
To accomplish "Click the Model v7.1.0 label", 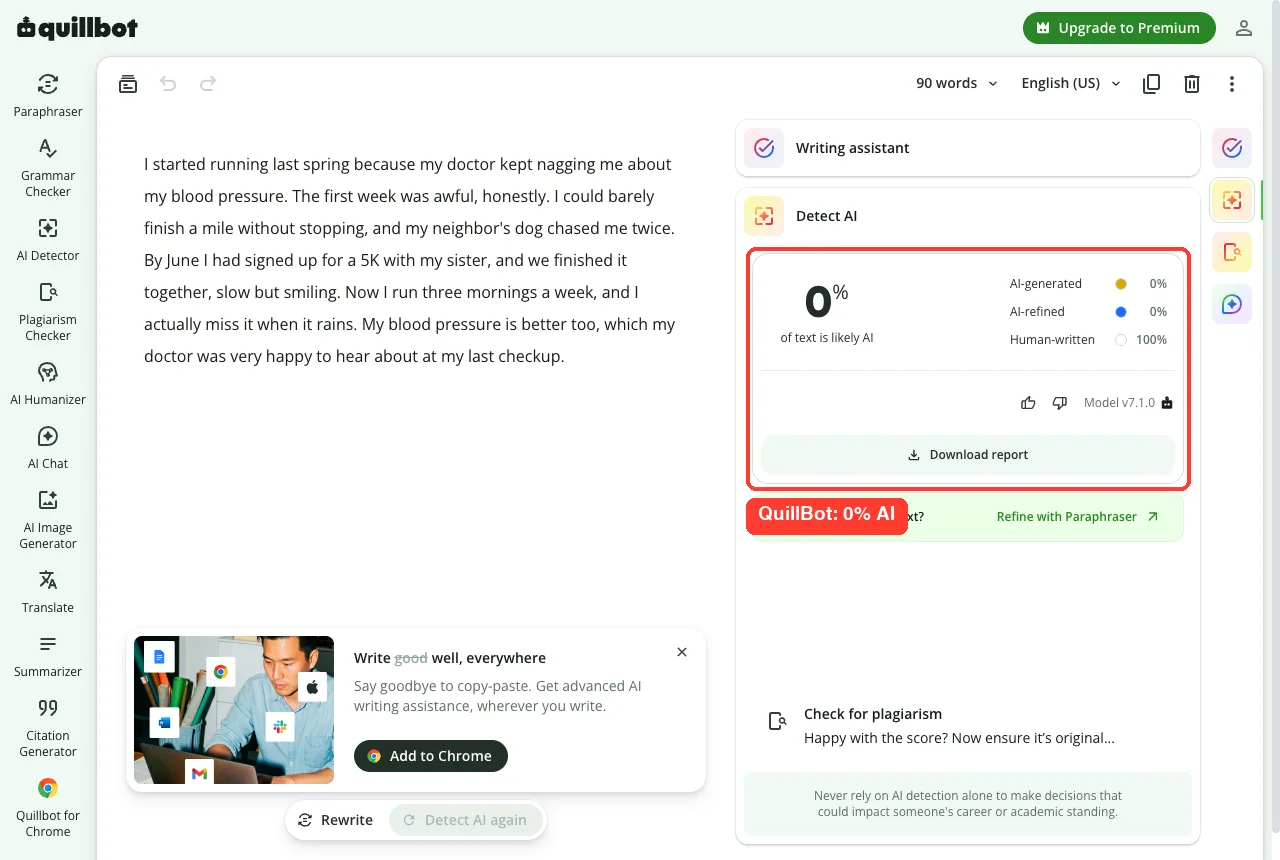I will pos(1119,403).
